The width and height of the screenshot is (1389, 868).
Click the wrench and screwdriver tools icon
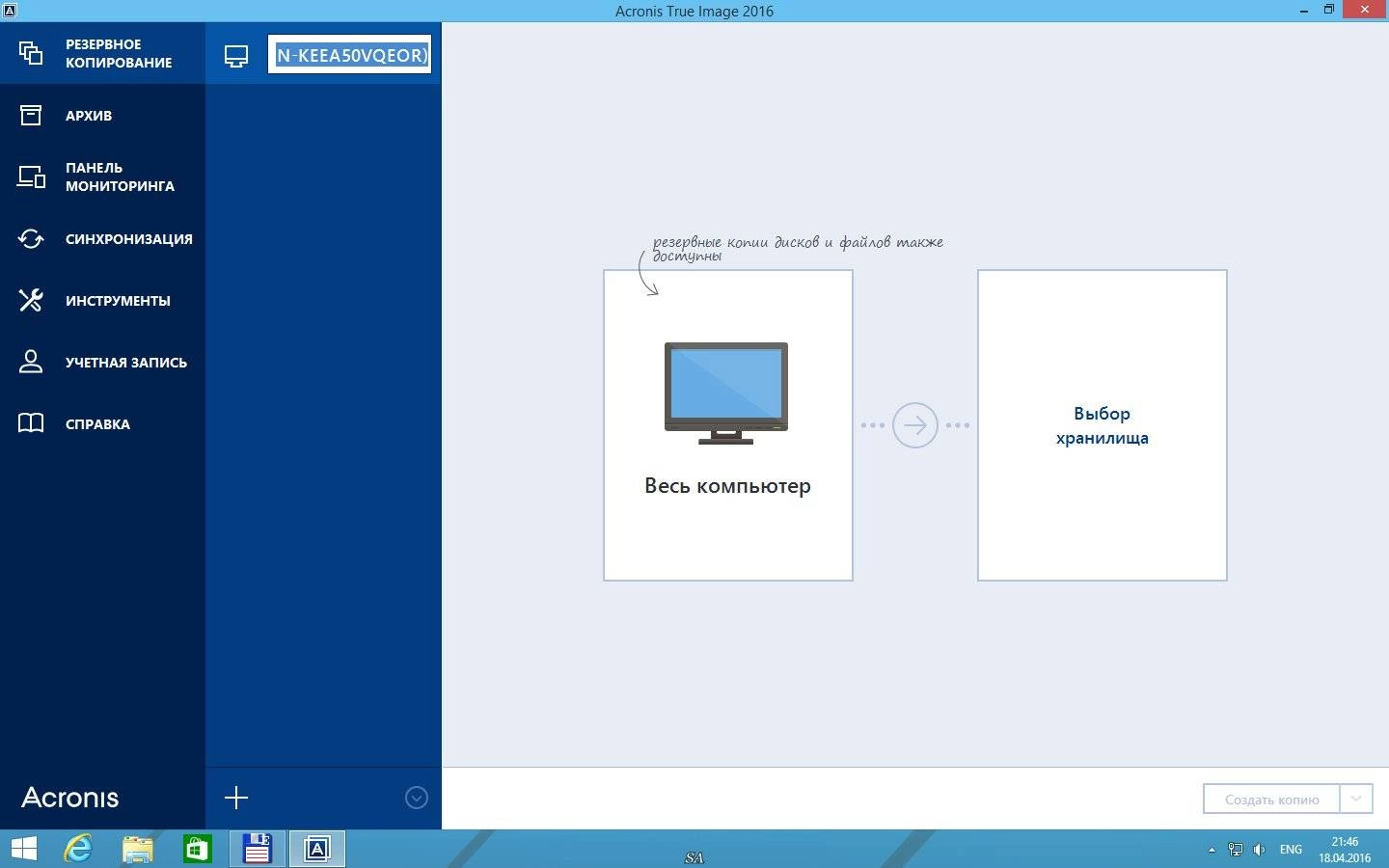31,301
